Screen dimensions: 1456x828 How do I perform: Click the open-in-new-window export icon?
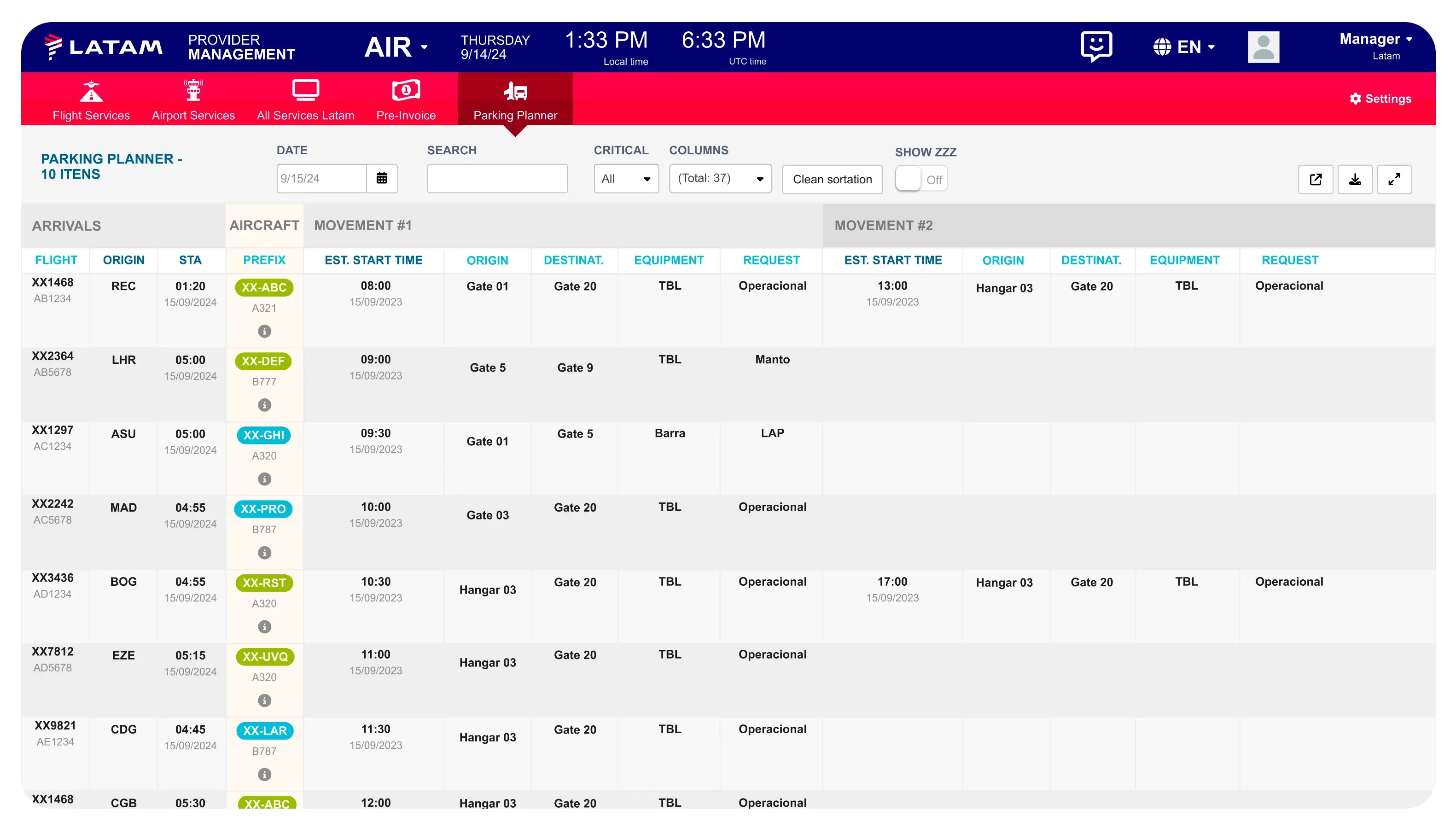[x=1315, y=179]
